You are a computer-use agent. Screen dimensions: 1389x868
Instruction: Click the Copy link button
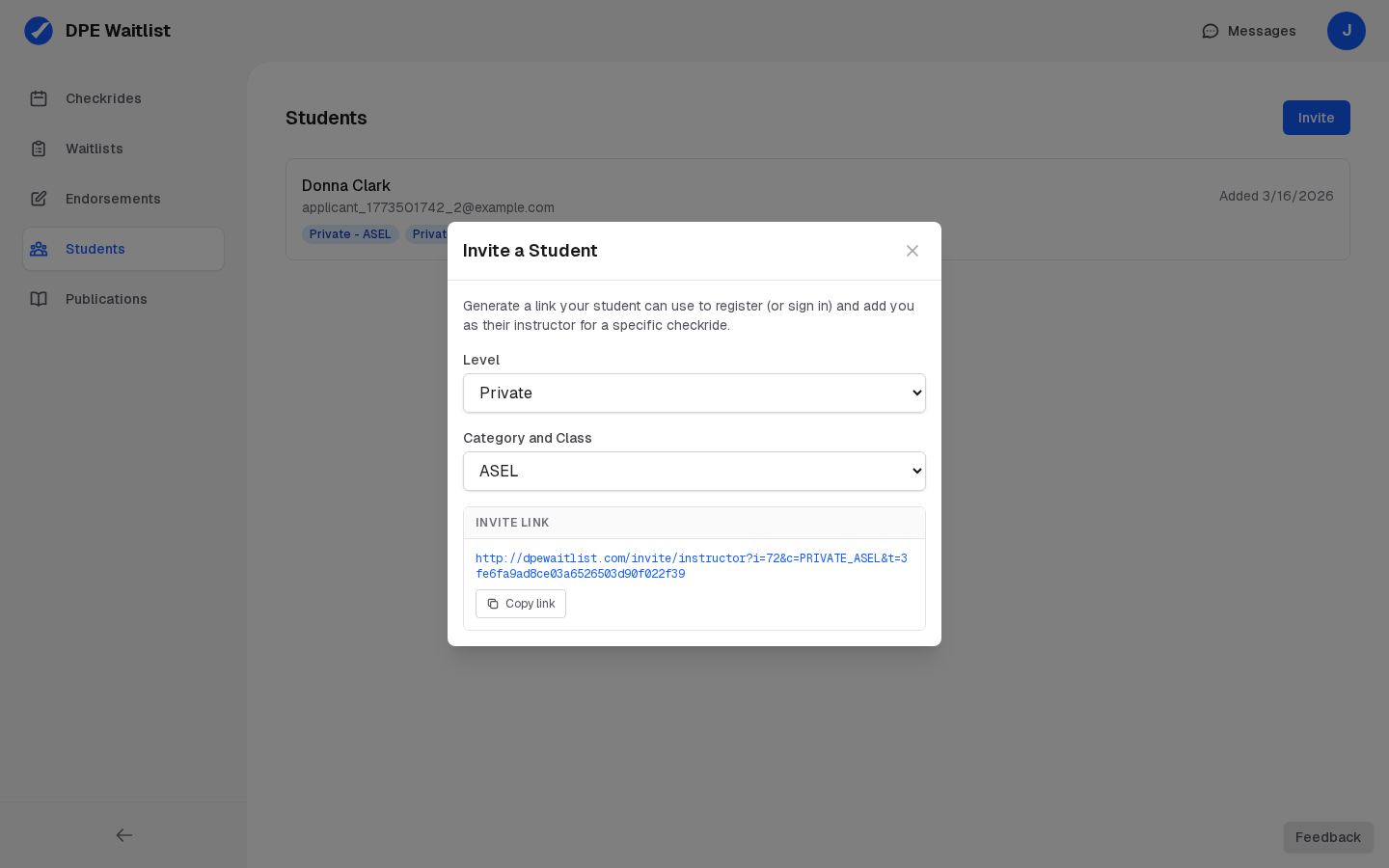521,604
